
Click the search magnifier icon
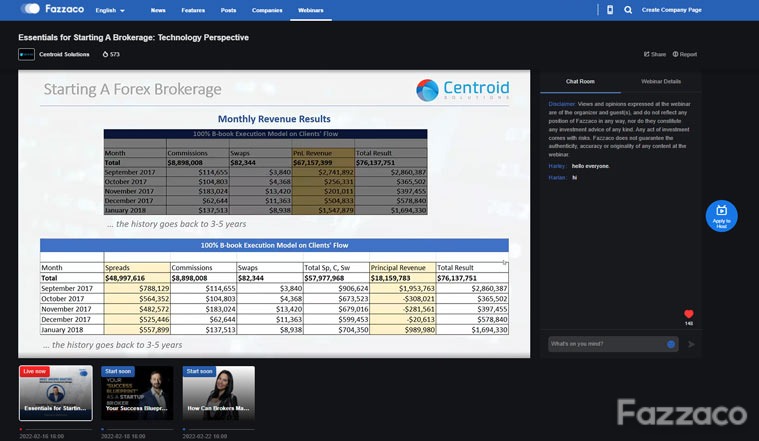coord(628,10)
